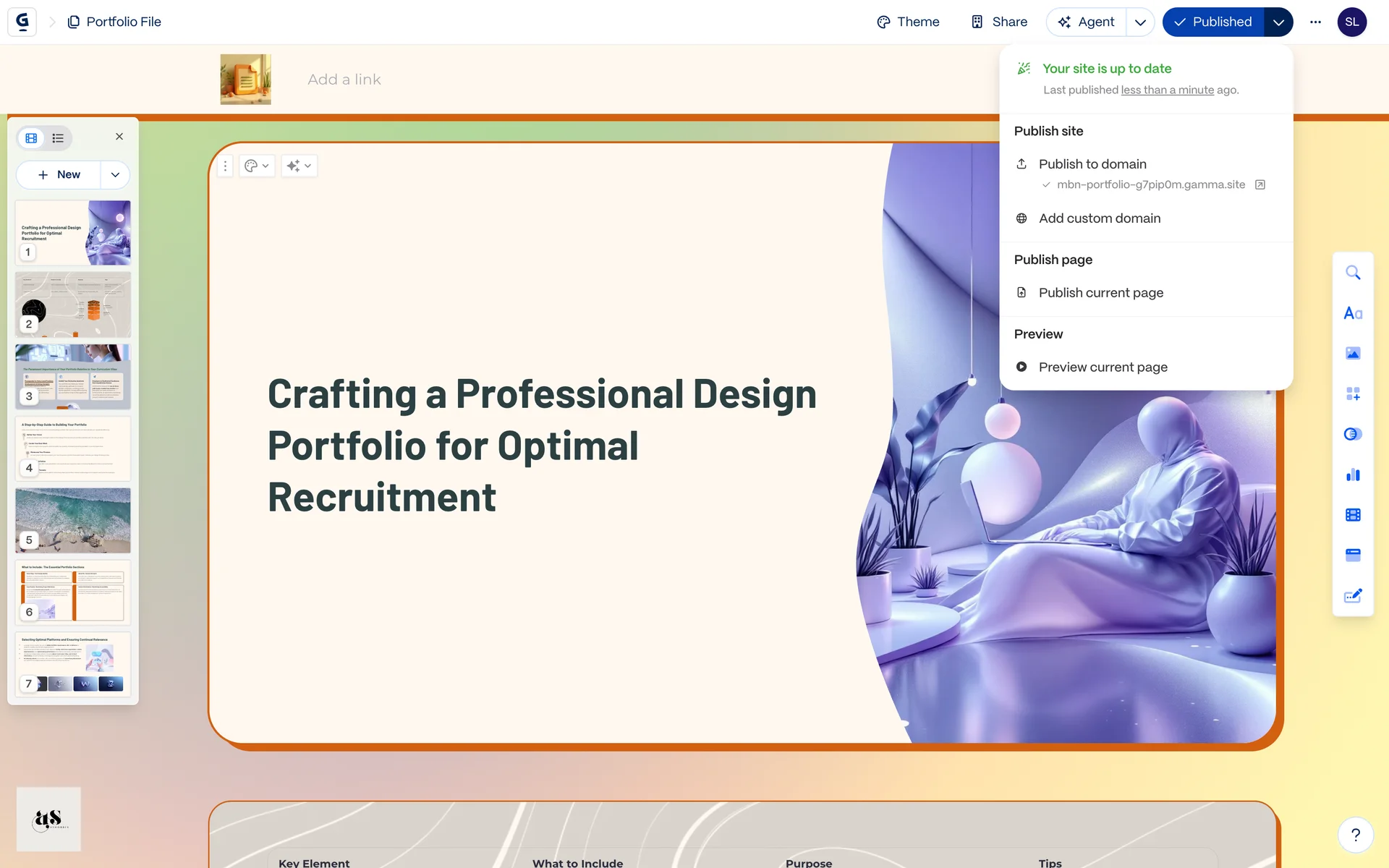Image resolution: width=1389 pixels, height=868 pixels.
Task: Switch to list outline view
Action: click(x=58, y=137)
